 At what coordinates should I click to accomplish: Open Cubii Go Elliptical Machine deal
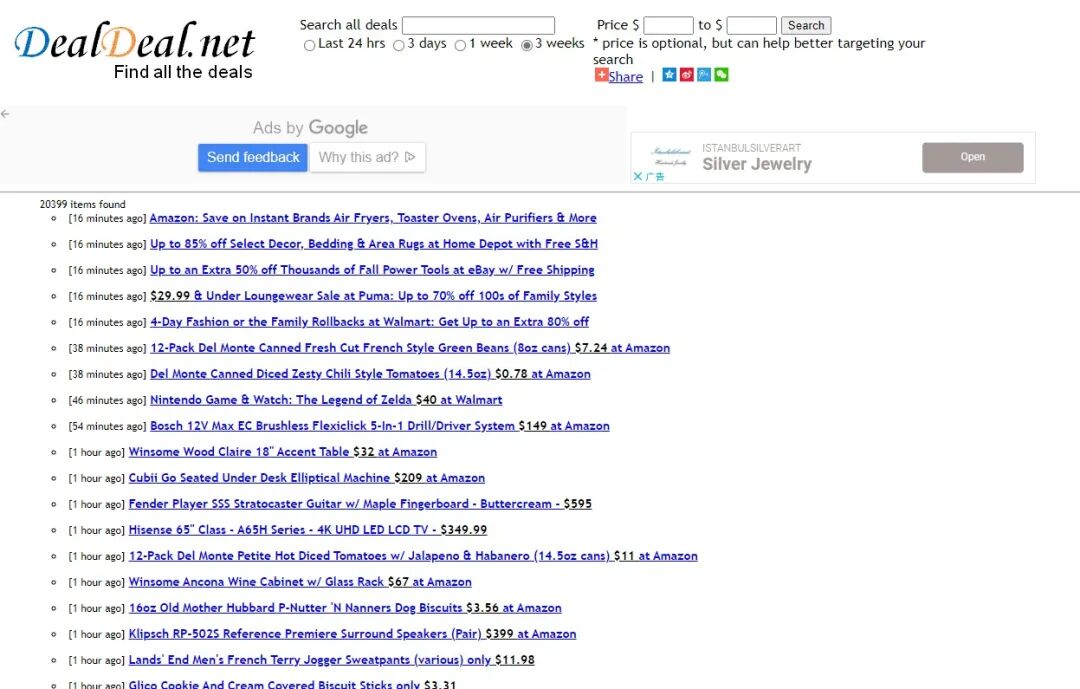coord(307,478)
